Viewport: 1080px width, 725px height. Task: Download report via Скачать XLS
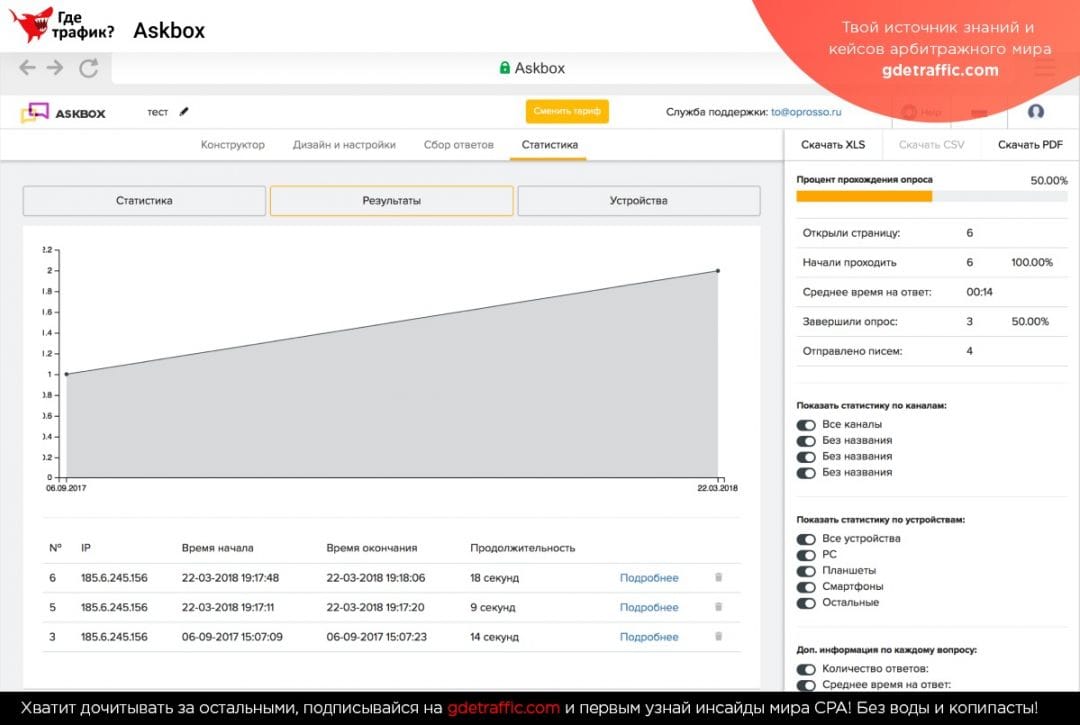click(833, 144)
